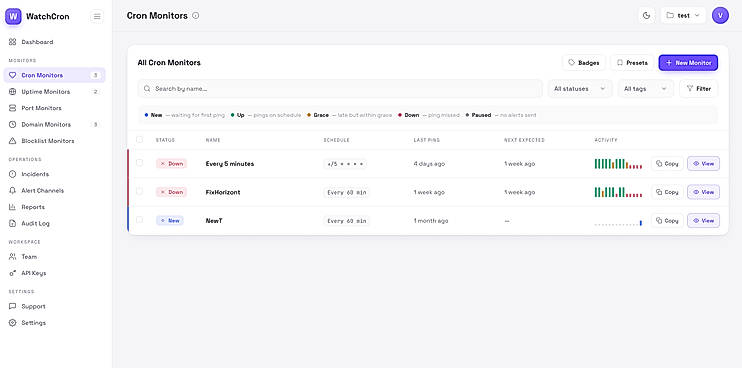Copy the FixHorizont monitor URL
This screenshot has width=742, height=368.
[x=667, y=192]
